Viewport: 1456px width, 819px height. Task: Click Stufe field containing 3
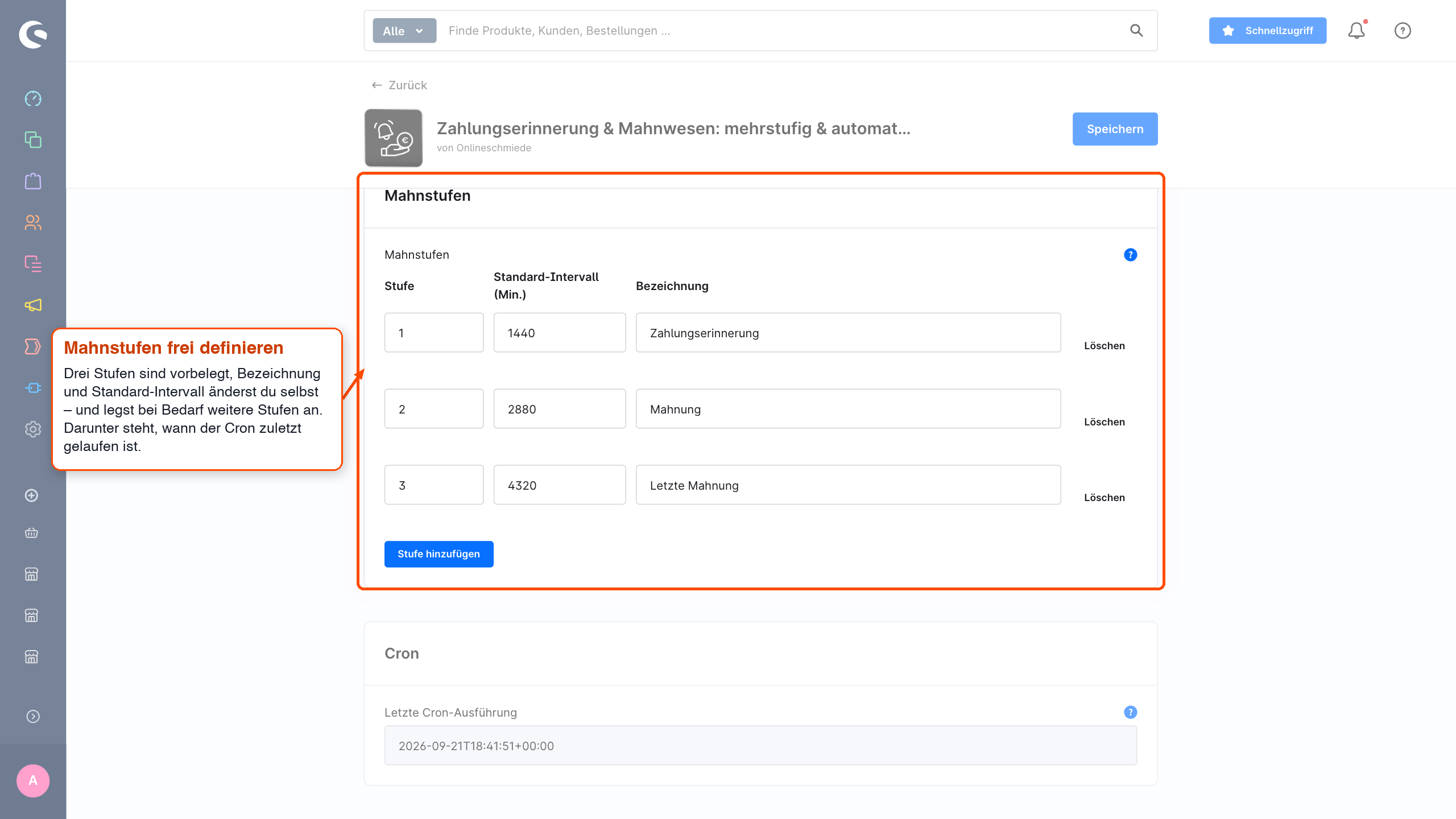pyautogui.click(x=434, y=485)
